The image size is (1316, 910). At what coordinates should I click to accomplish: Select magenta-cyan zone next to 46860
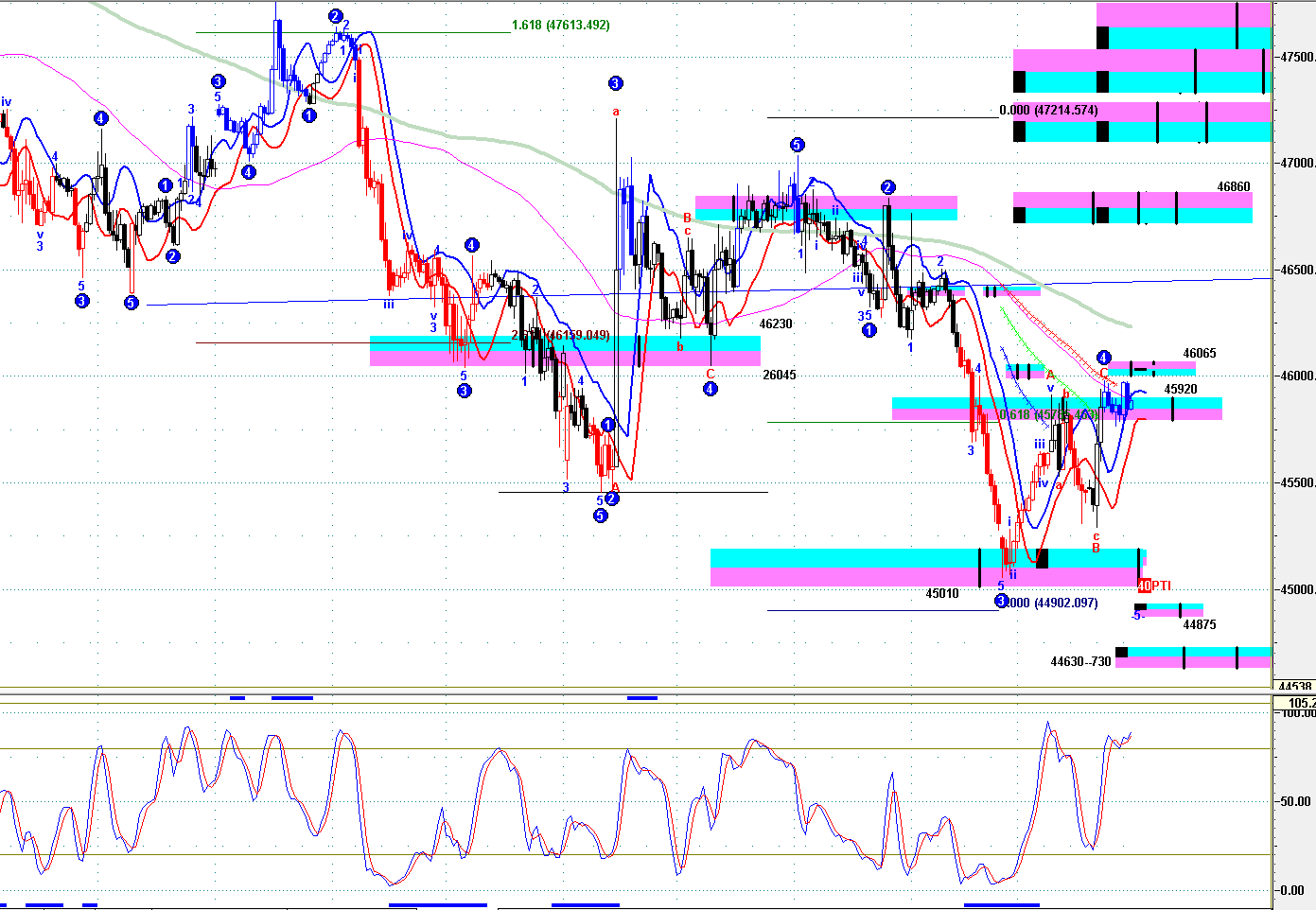pyautogui.click(x=1132, y=207)
